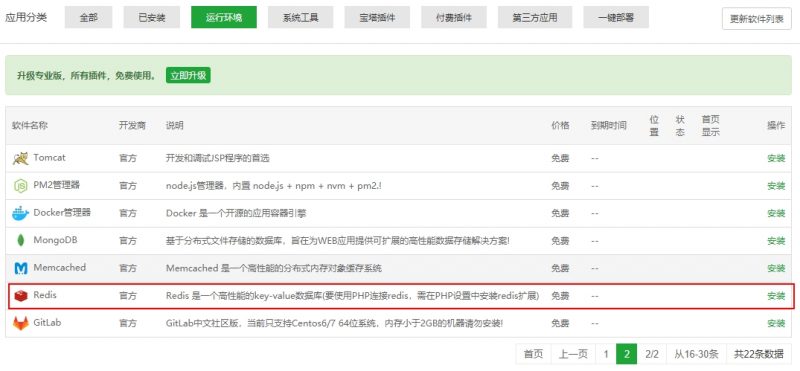Install Docker管理器 via its 安装 link

tap(776, 213)
